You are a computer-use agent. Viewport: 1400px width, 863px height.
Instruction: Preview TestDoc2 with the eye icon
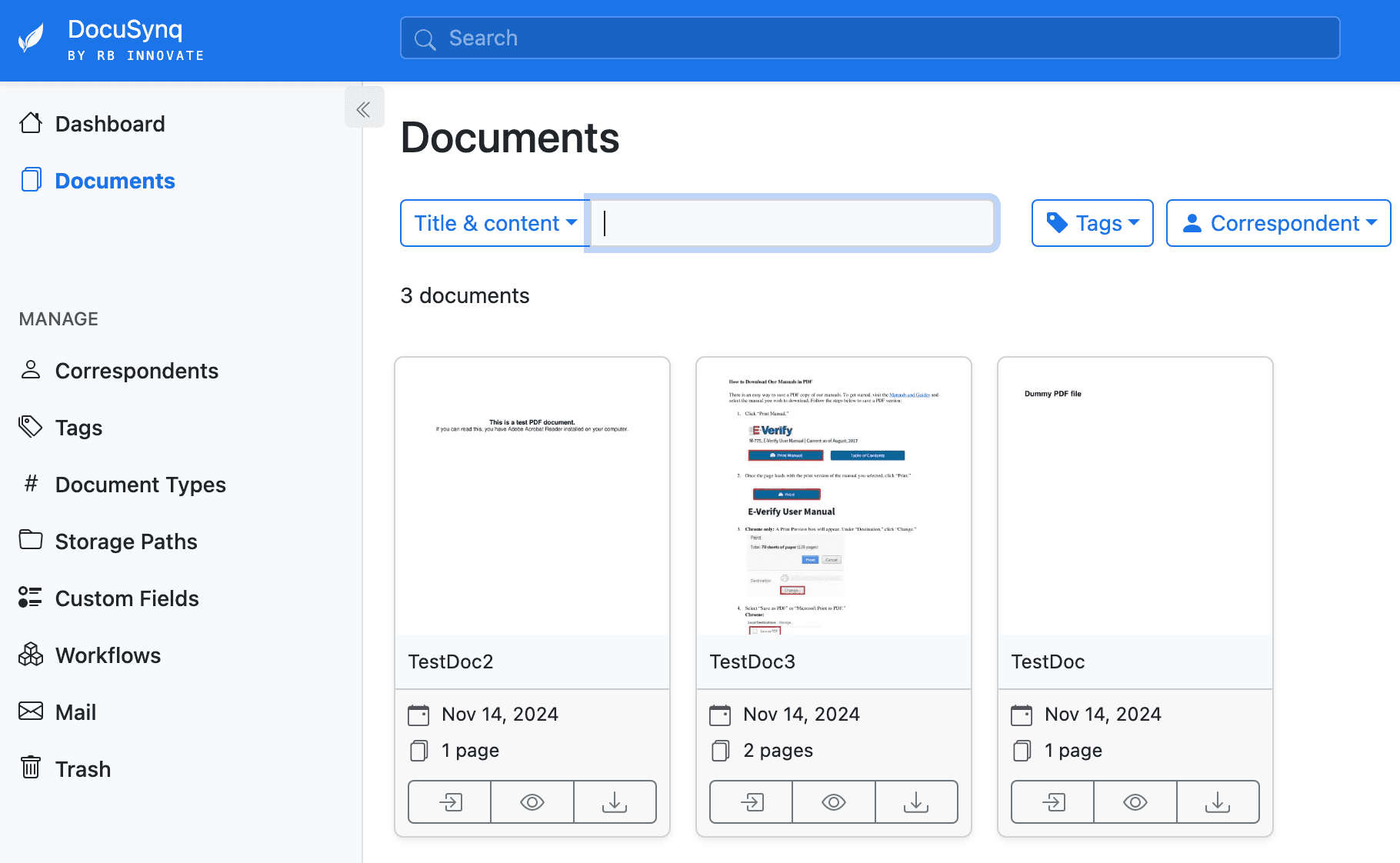click(532, 802)
